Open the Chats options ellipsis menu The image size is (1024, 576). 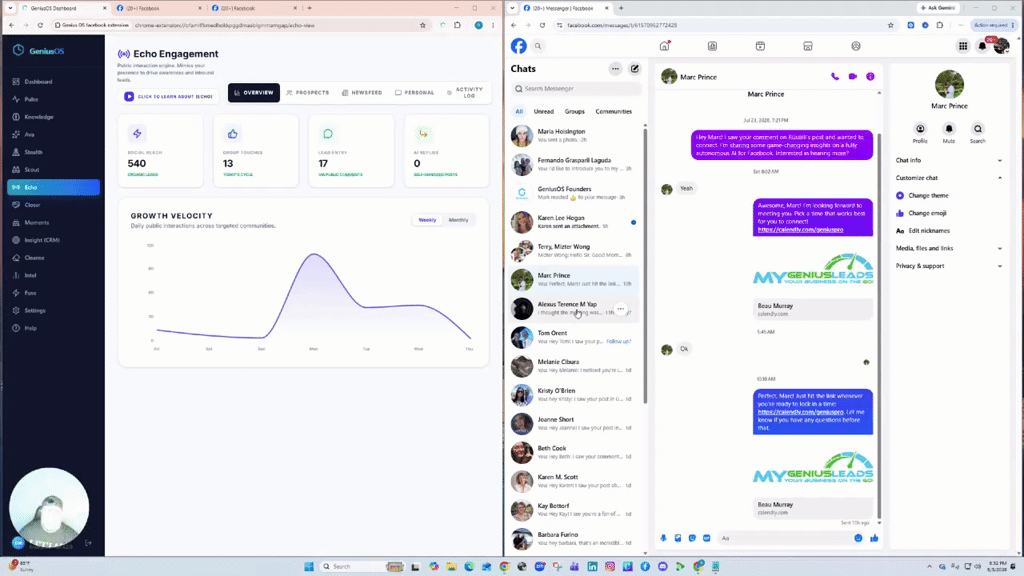[x=615, y=69]
